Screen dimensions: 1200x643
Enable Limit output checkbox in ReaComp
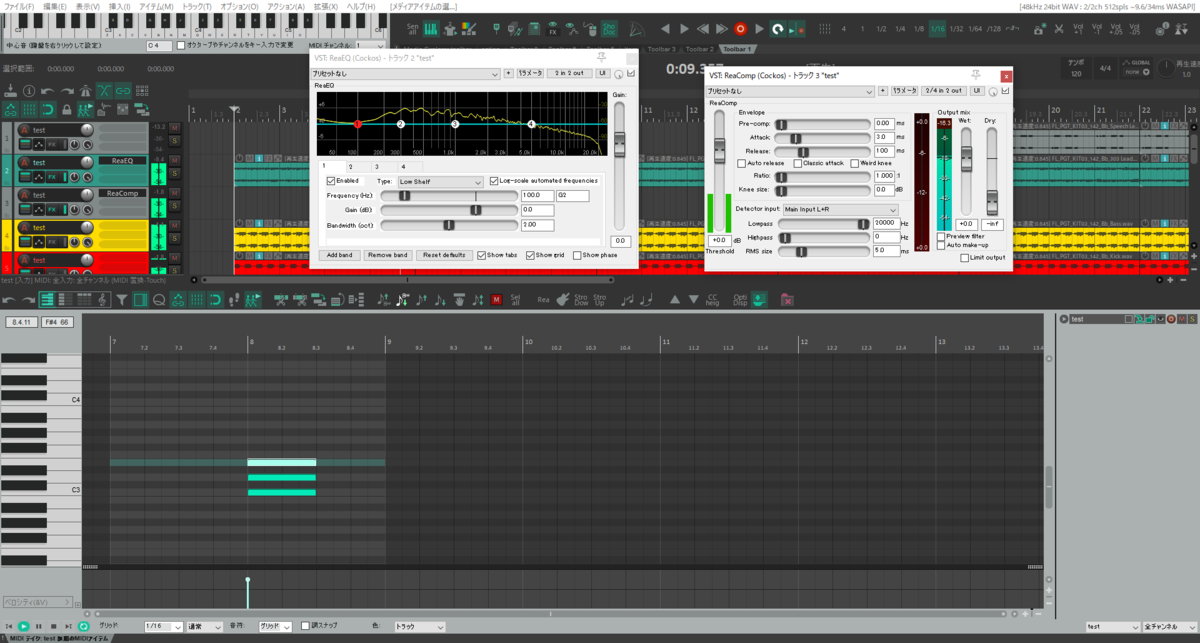coord(965,258)
